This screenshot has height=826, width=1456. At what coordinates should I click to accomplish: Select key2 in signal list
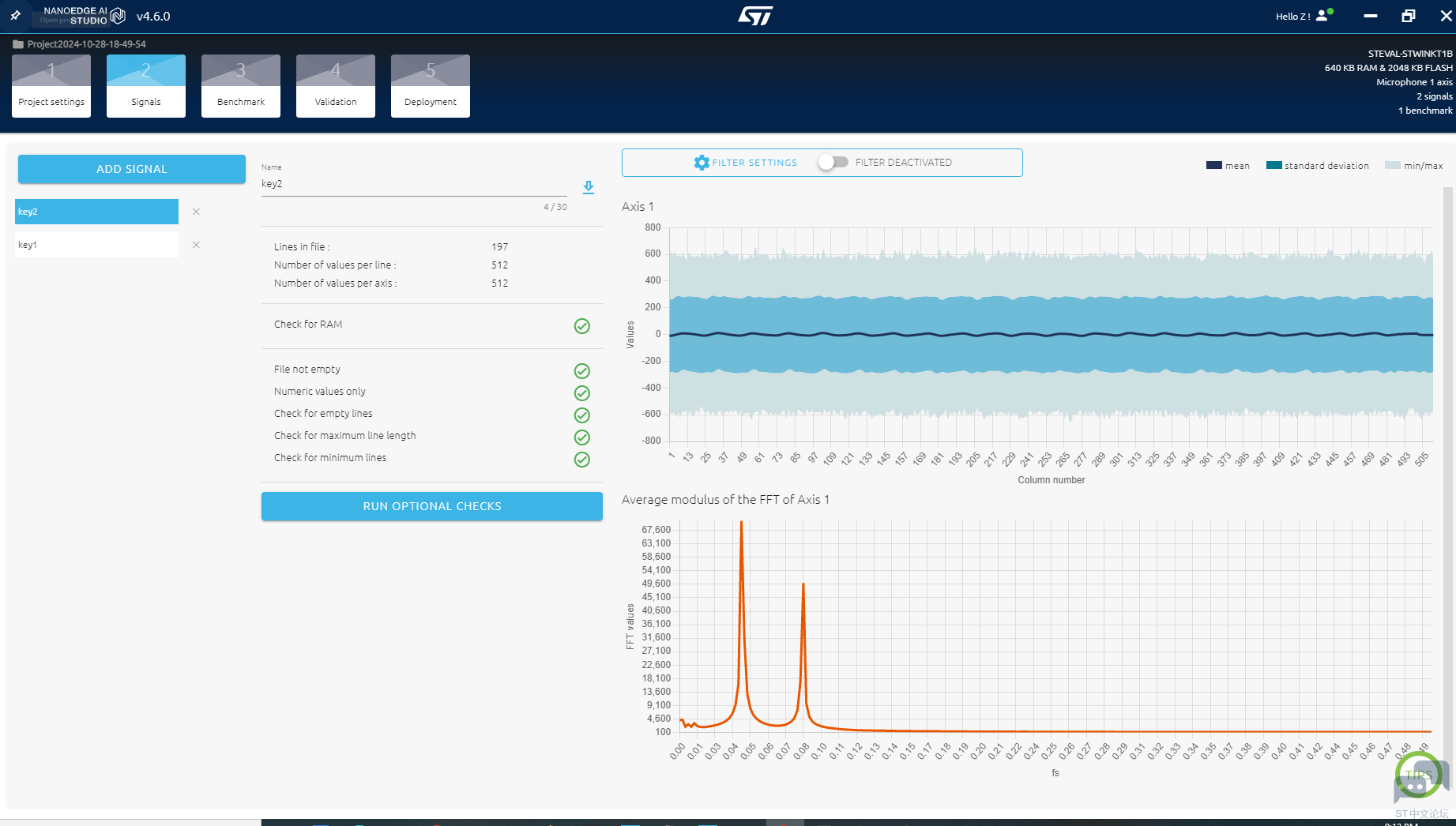point(96,212)
